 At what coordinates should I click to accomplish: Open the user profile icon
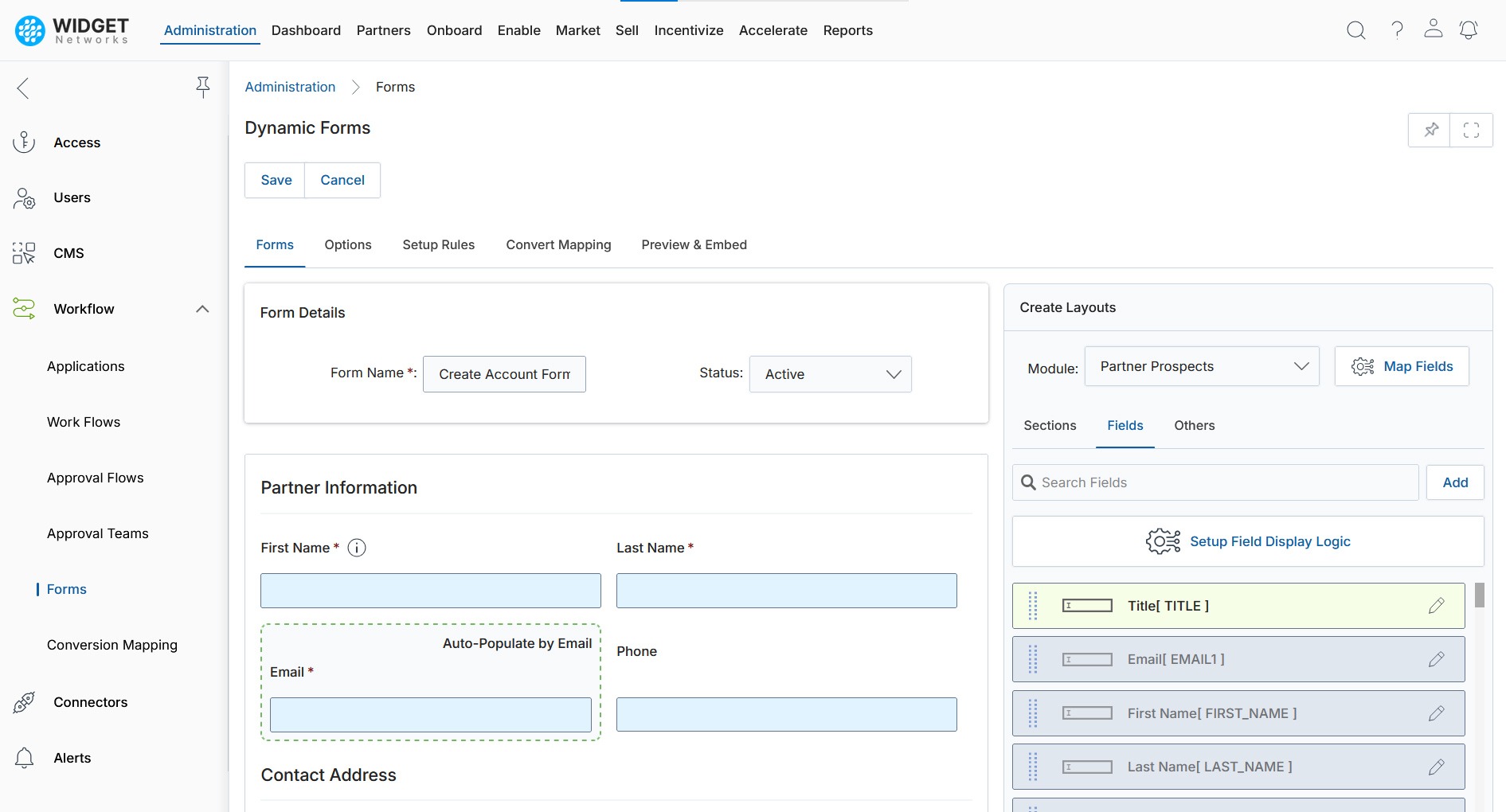[x=1434, y=29]
